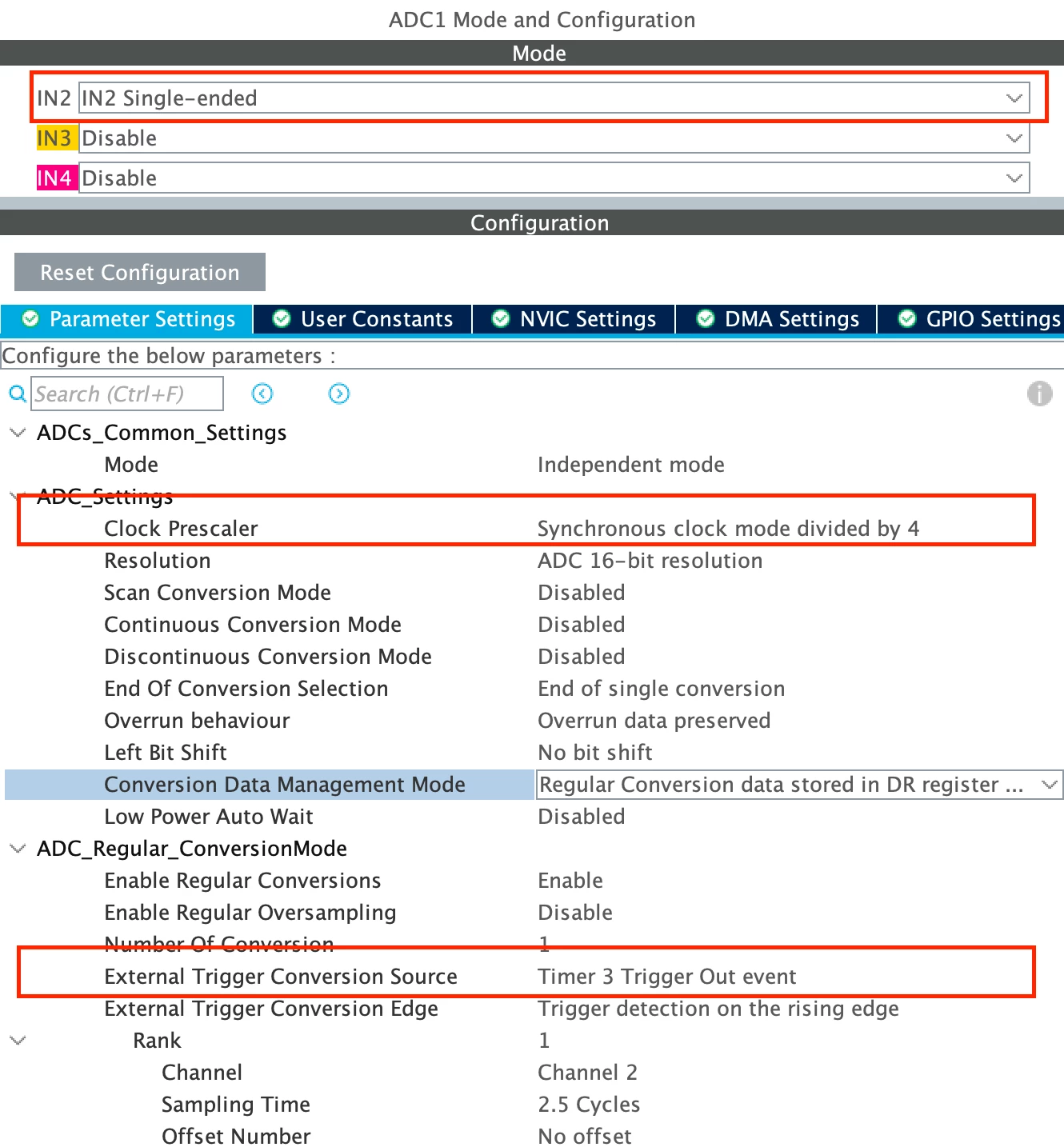Open the DMA Settings tab
Viewport: 1064px width, 1147px height.
776,319
